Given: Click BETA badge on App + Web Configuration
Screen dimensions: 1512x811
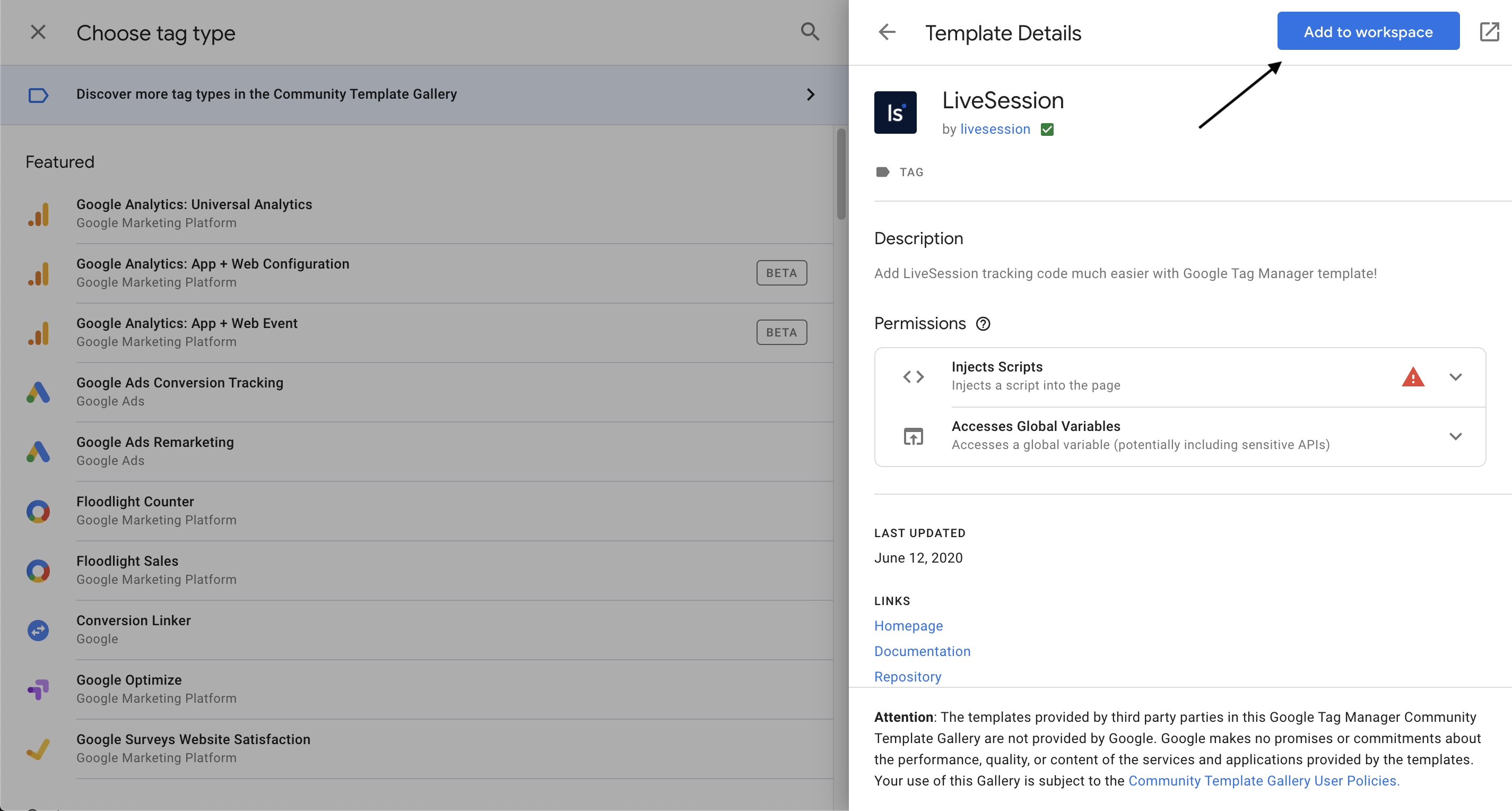Looking at the screenshot, I should [781, 273].
